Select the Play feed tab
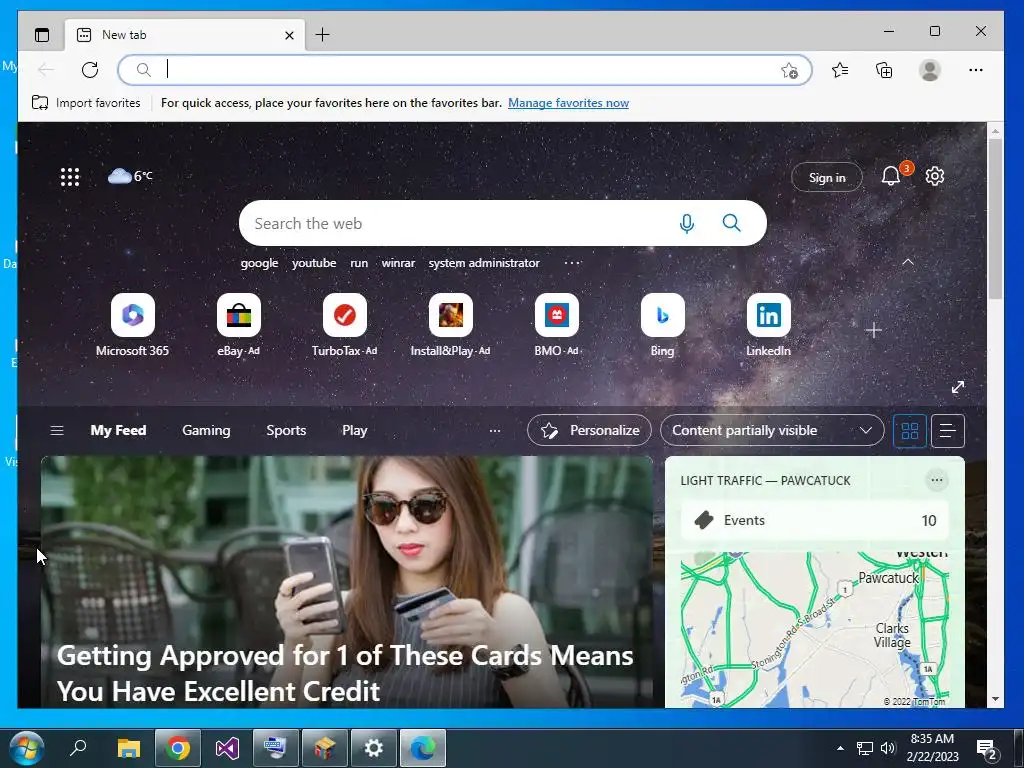 coord(355,430)
